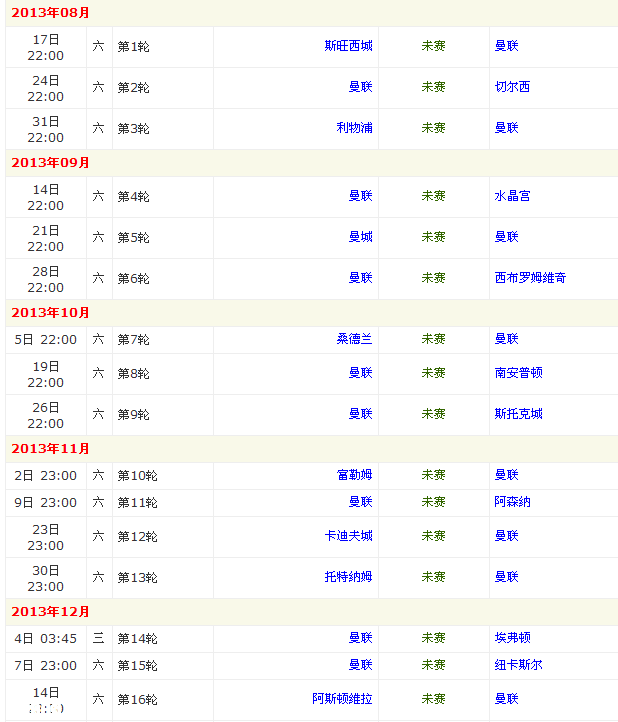Image resolution: width=618 pixels, height=722 pixels.
Task: Click the 曼城 link in round 5
Action: coord(360,237)
